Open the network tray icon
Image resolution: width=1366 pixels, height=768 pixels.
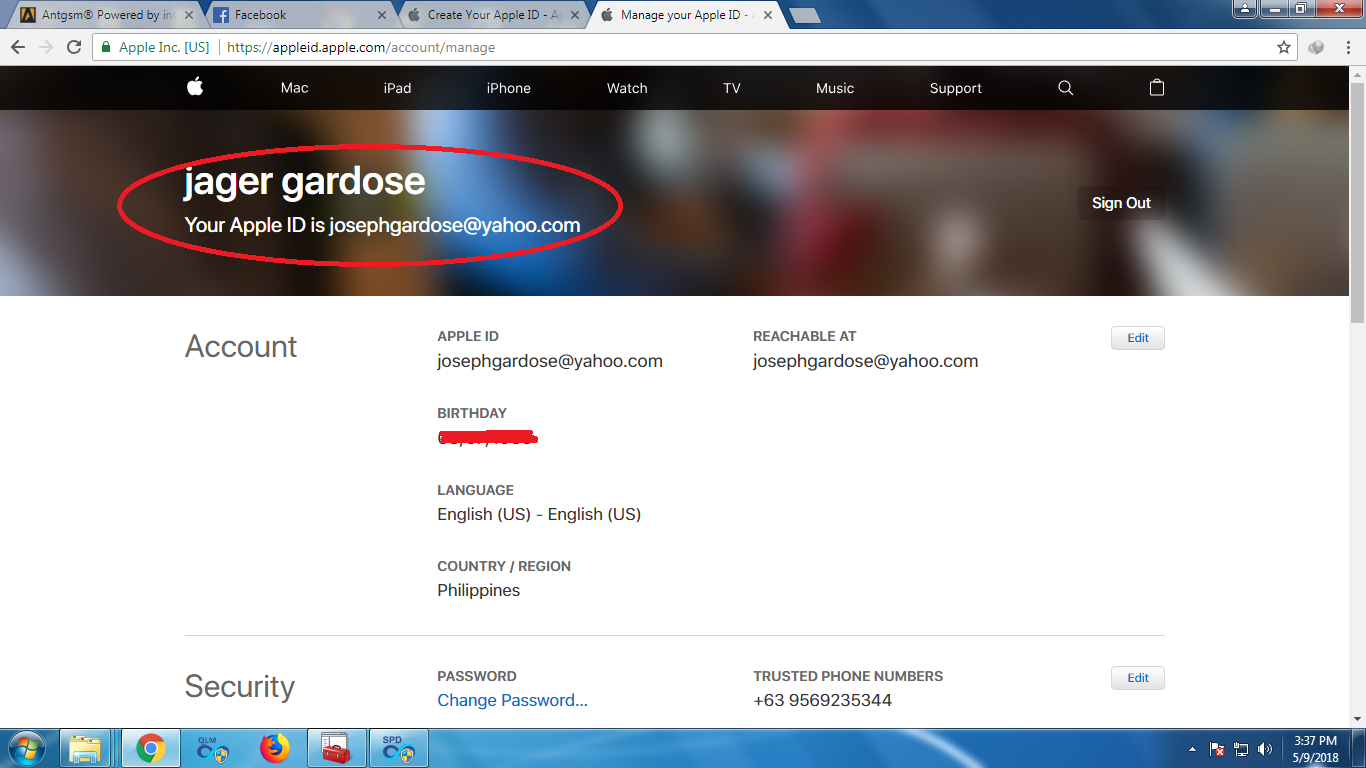[x=1241, y=749]
